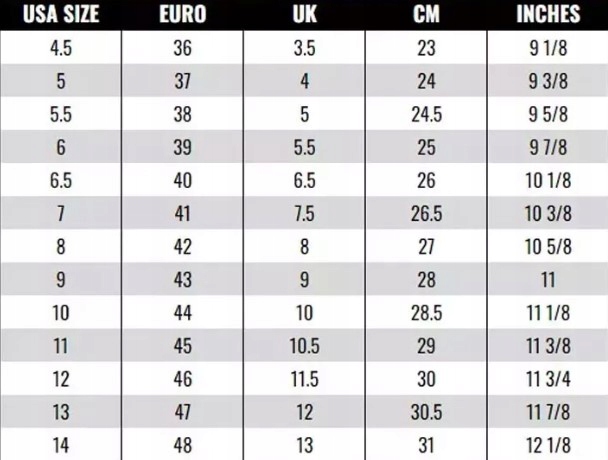
Task: Select the 11 inches cell
Action: 548,280
